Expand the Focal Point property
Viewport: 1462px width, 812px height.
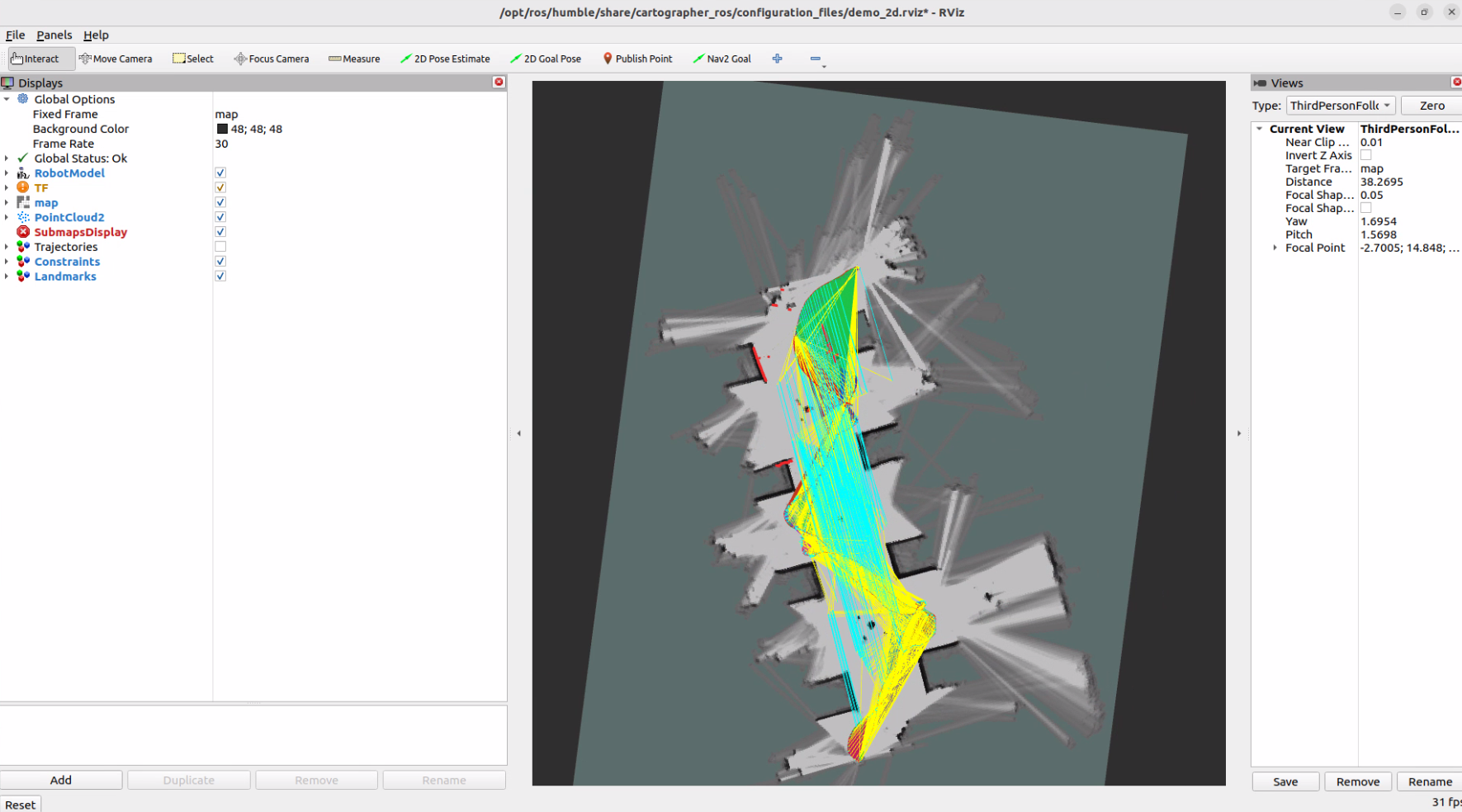(x=1275, y=248)
